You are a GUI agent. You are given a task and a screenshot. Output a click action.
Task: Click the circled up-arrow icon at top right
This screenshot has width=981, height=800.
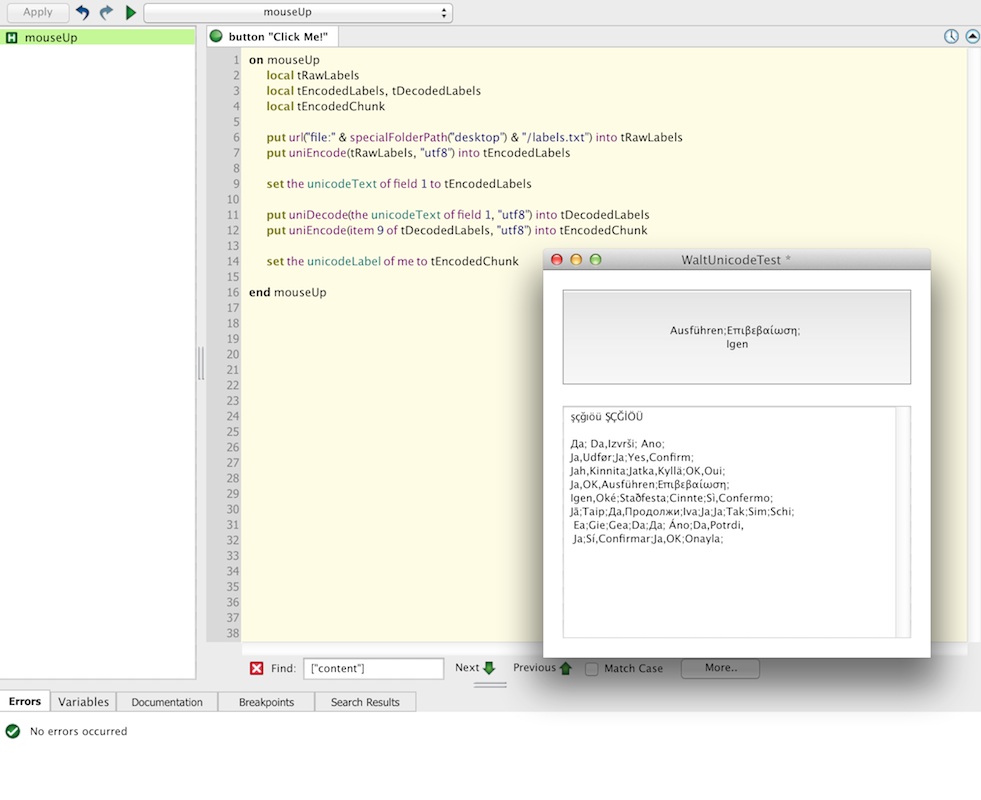coord(972,36)
